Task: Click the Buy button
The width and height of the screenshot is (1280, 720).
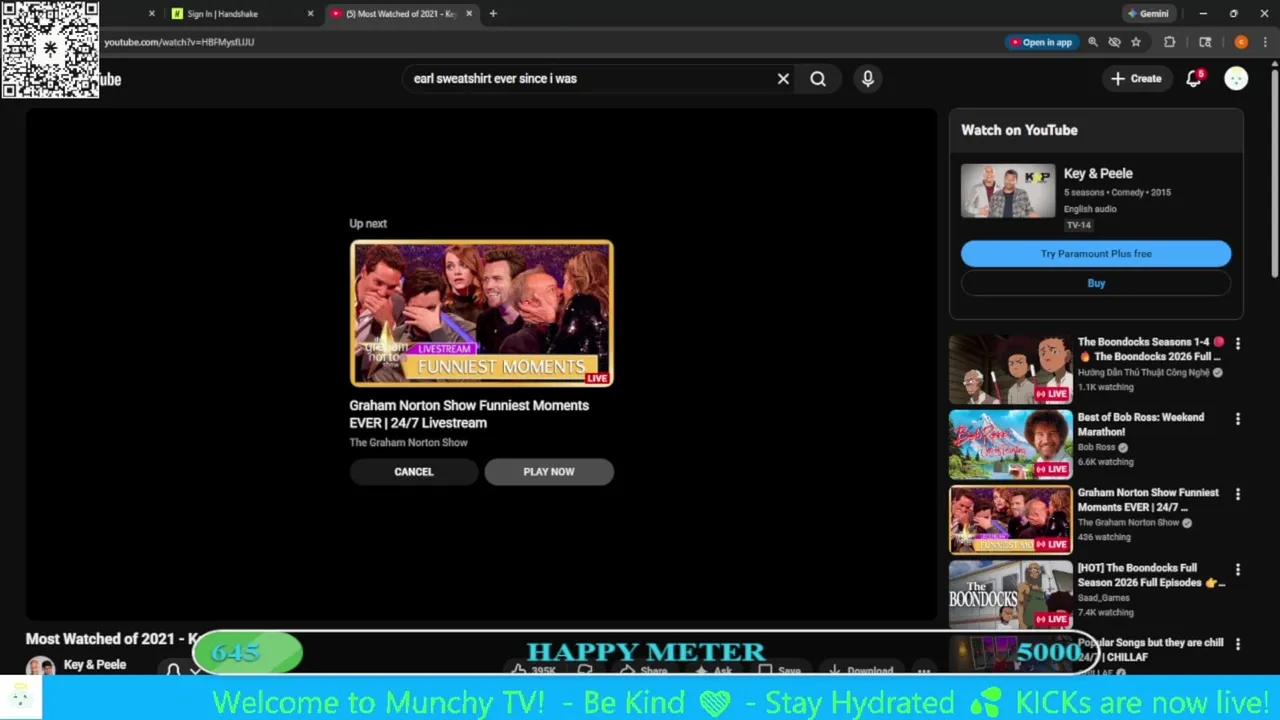Action: pos(1096,283)
